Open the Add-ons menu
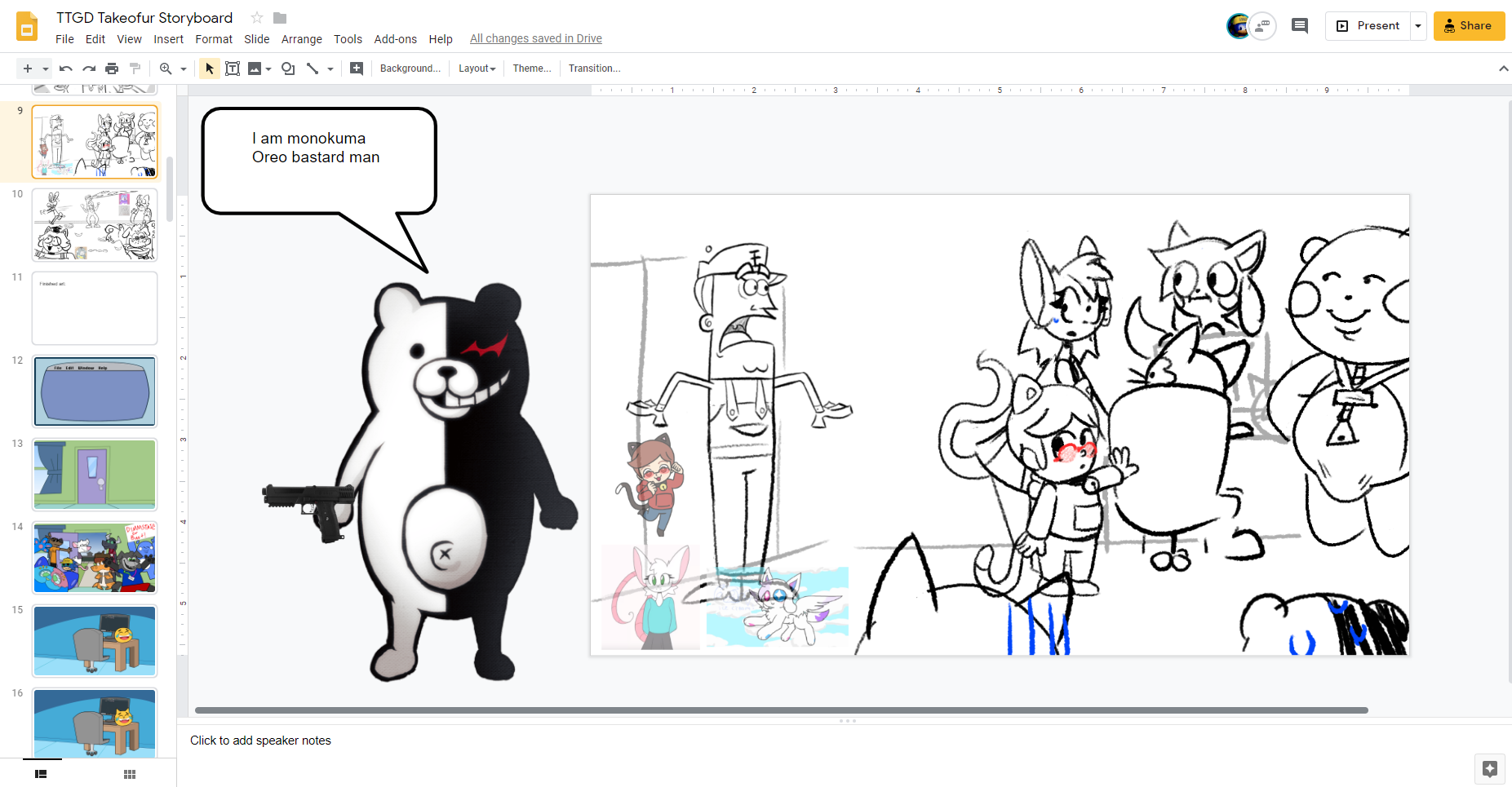 click(395, 39)
